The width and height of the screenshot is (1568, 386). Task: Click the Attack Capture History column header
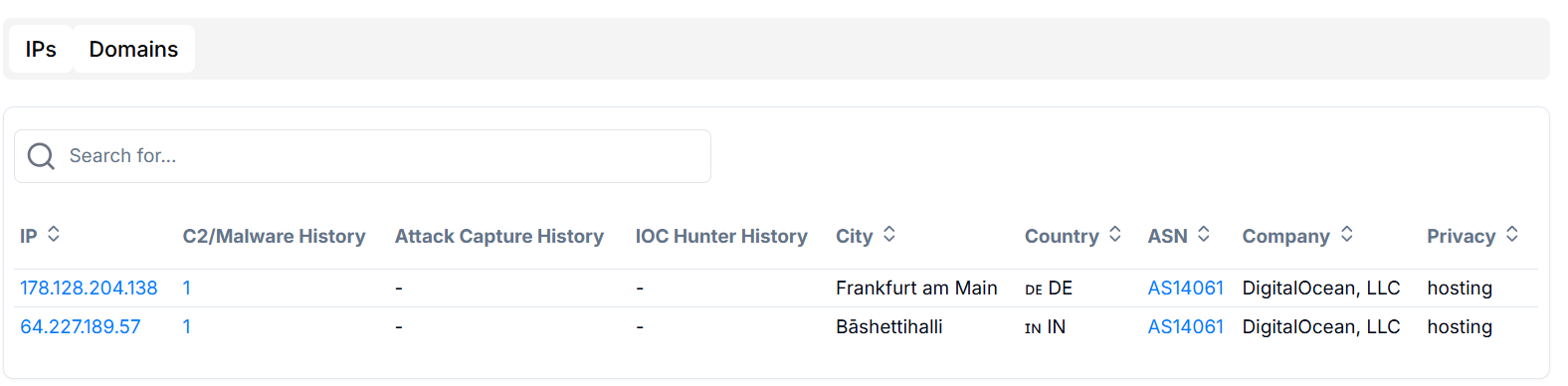point(498,236)
